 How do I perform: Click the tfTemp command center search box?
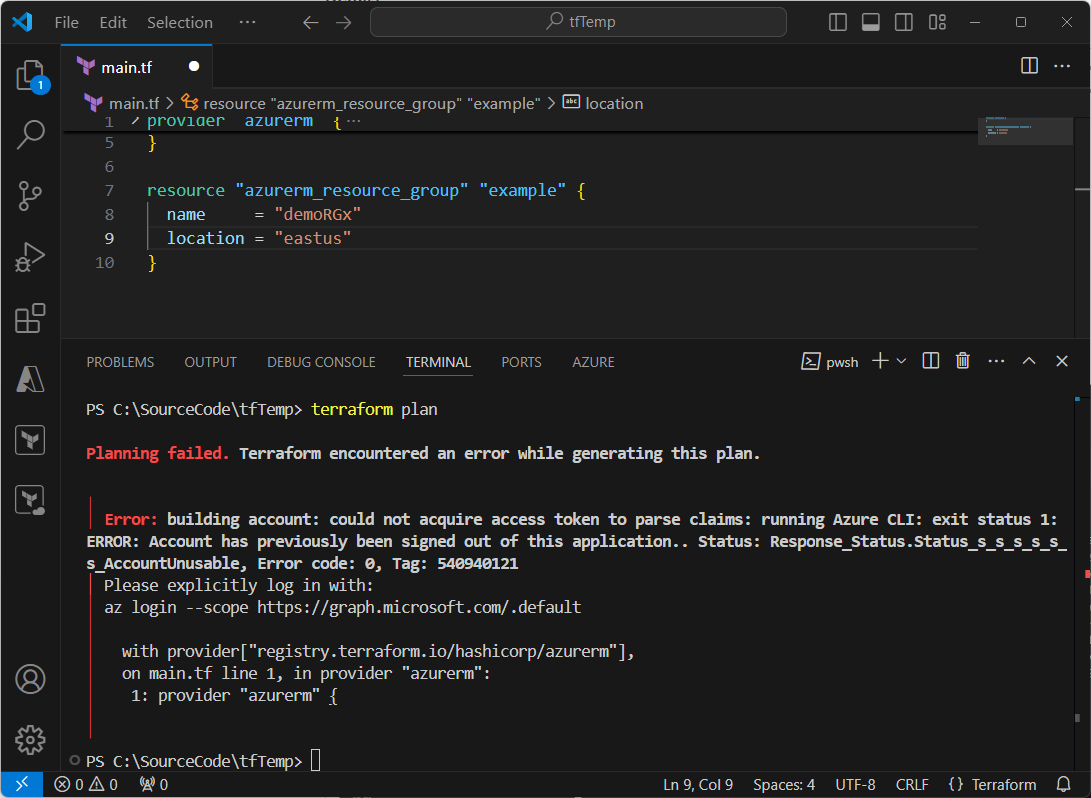pos(578,22)
